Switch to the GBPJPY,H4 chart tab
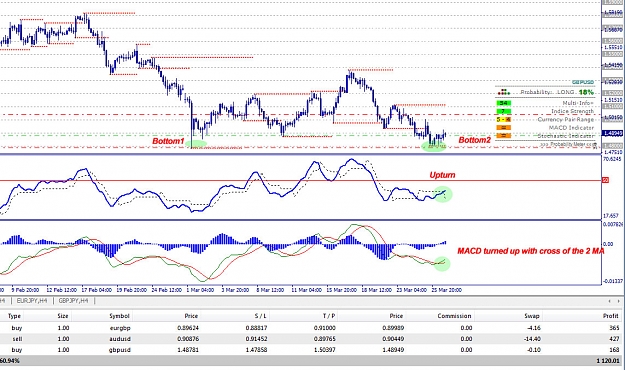Image resolution: width=625 pixels, height=370 pixels. (x=73, y=301)
